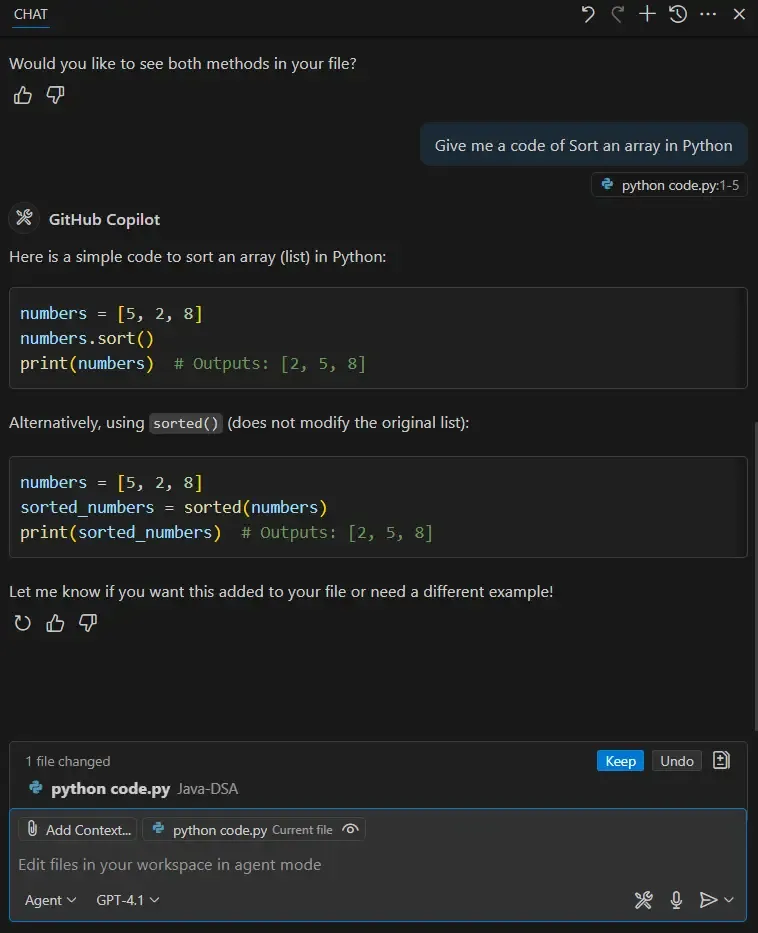Click Python icon beside changed python code.py
Screen dimensions: 758x933
pos(36,788)
